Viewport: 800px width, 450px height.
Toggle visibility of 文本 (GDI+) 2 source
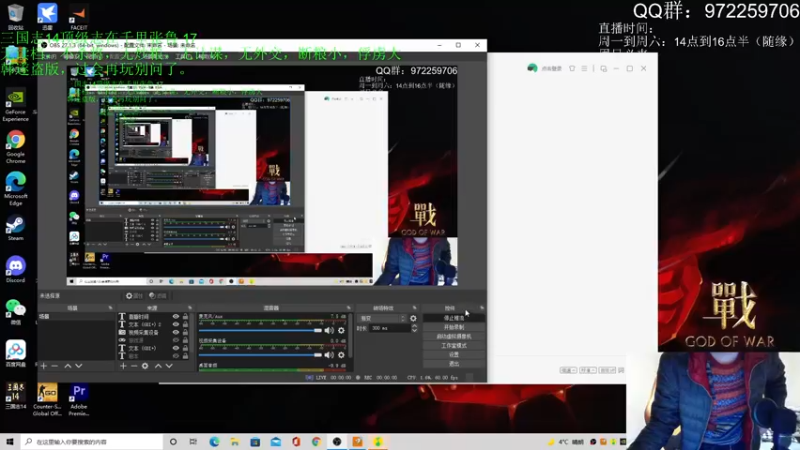[176, 324]
